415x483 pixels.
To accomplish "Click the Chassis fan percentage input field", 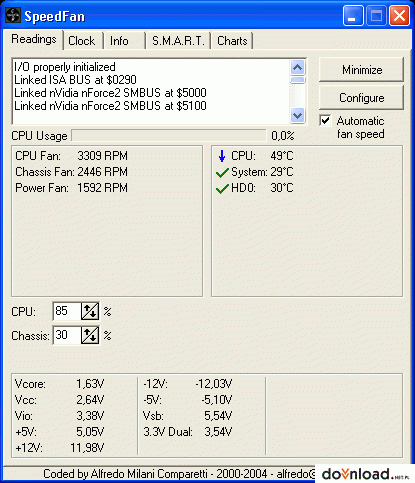I will pyautogui.click(x=67, y=335).
